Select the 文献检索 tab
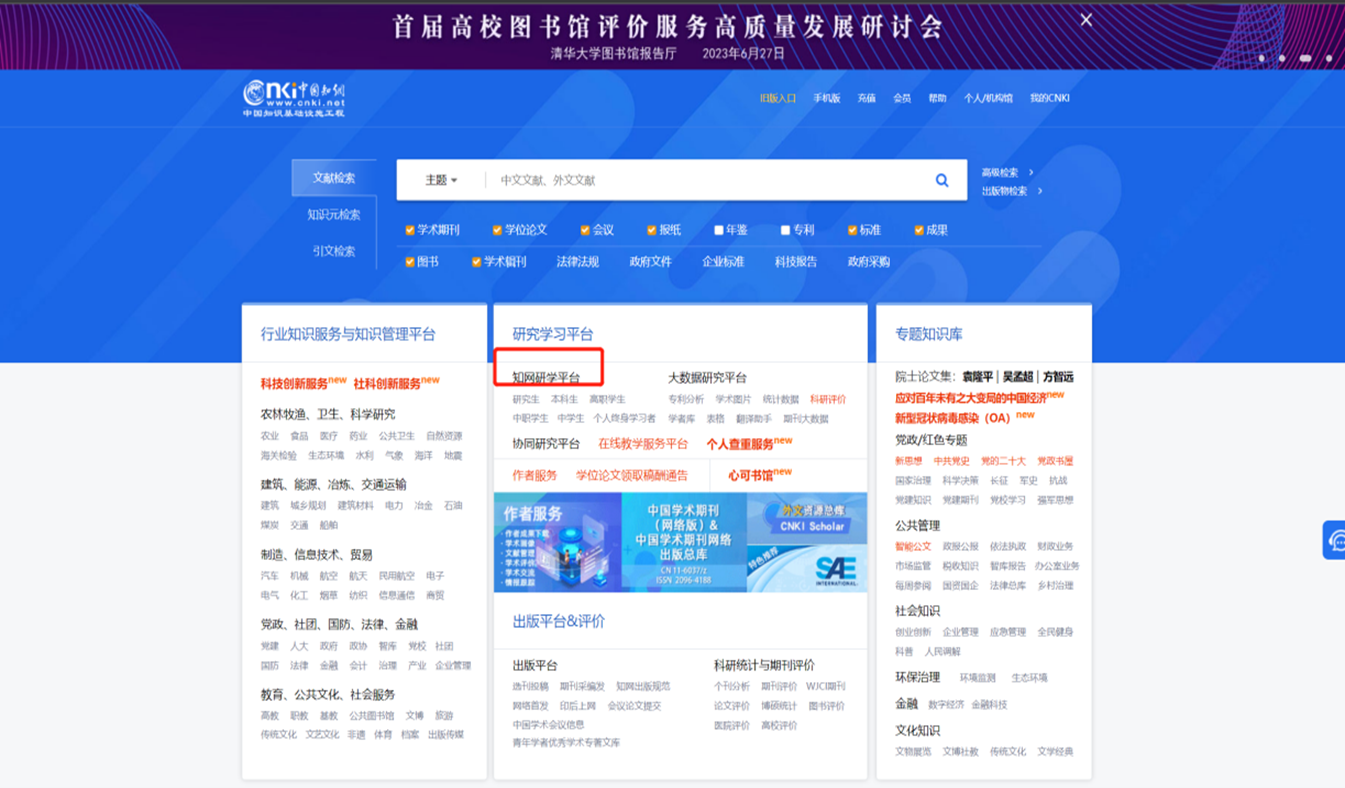This screenshot has width=1345, height=788. tap(334, 178)
